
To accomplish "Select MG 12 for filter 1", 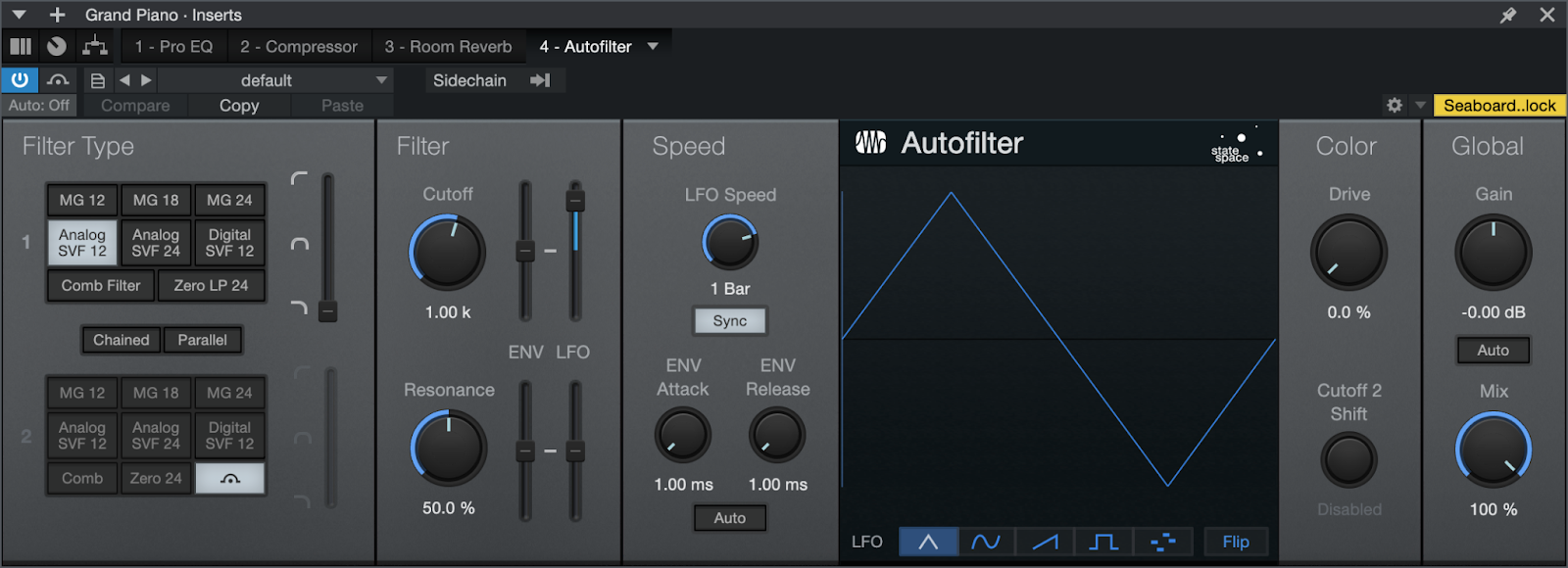I will [x=82, y=200].
